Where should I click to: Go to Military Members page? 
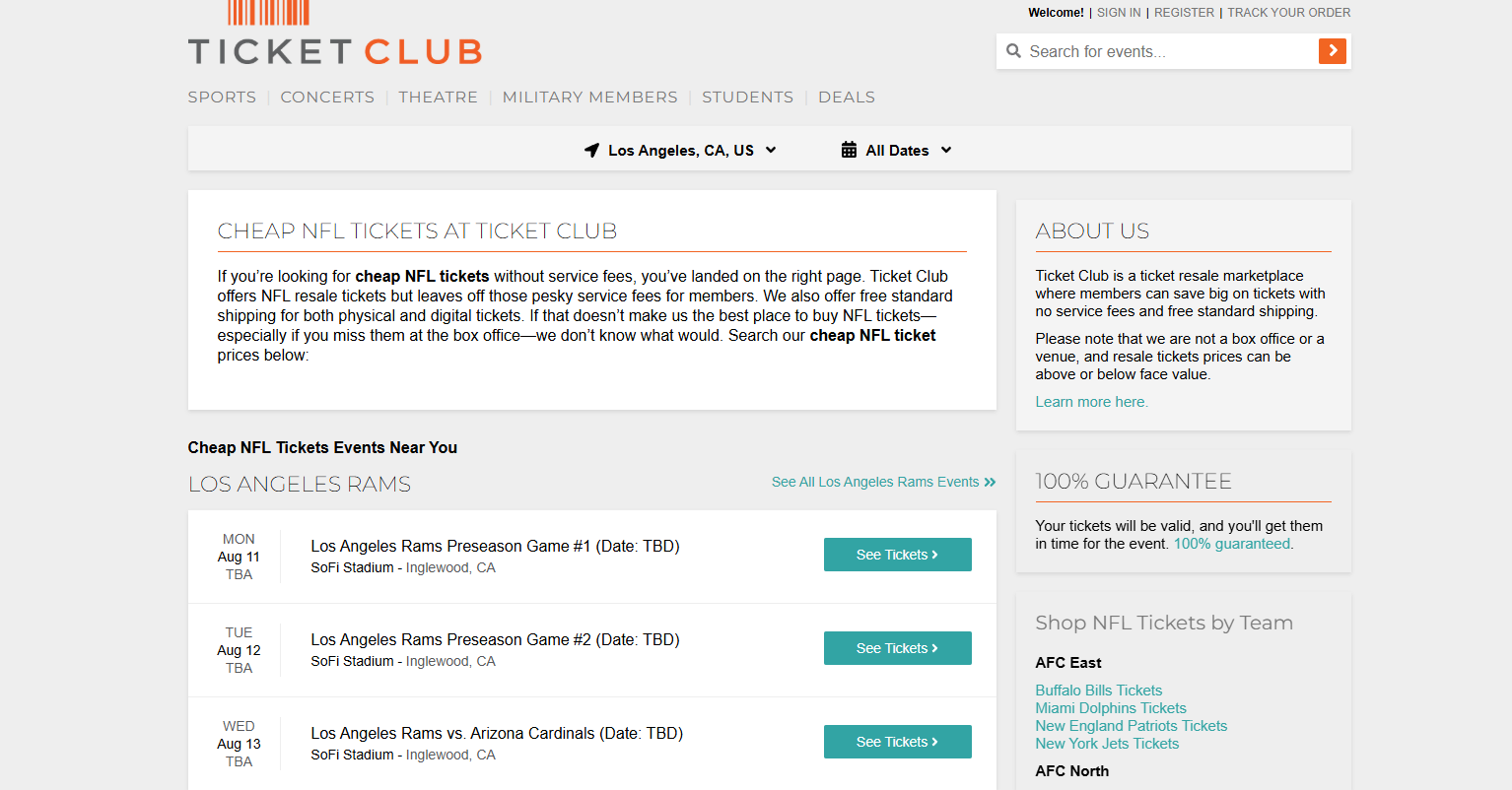pyautogui.click(x=589, y=98)
